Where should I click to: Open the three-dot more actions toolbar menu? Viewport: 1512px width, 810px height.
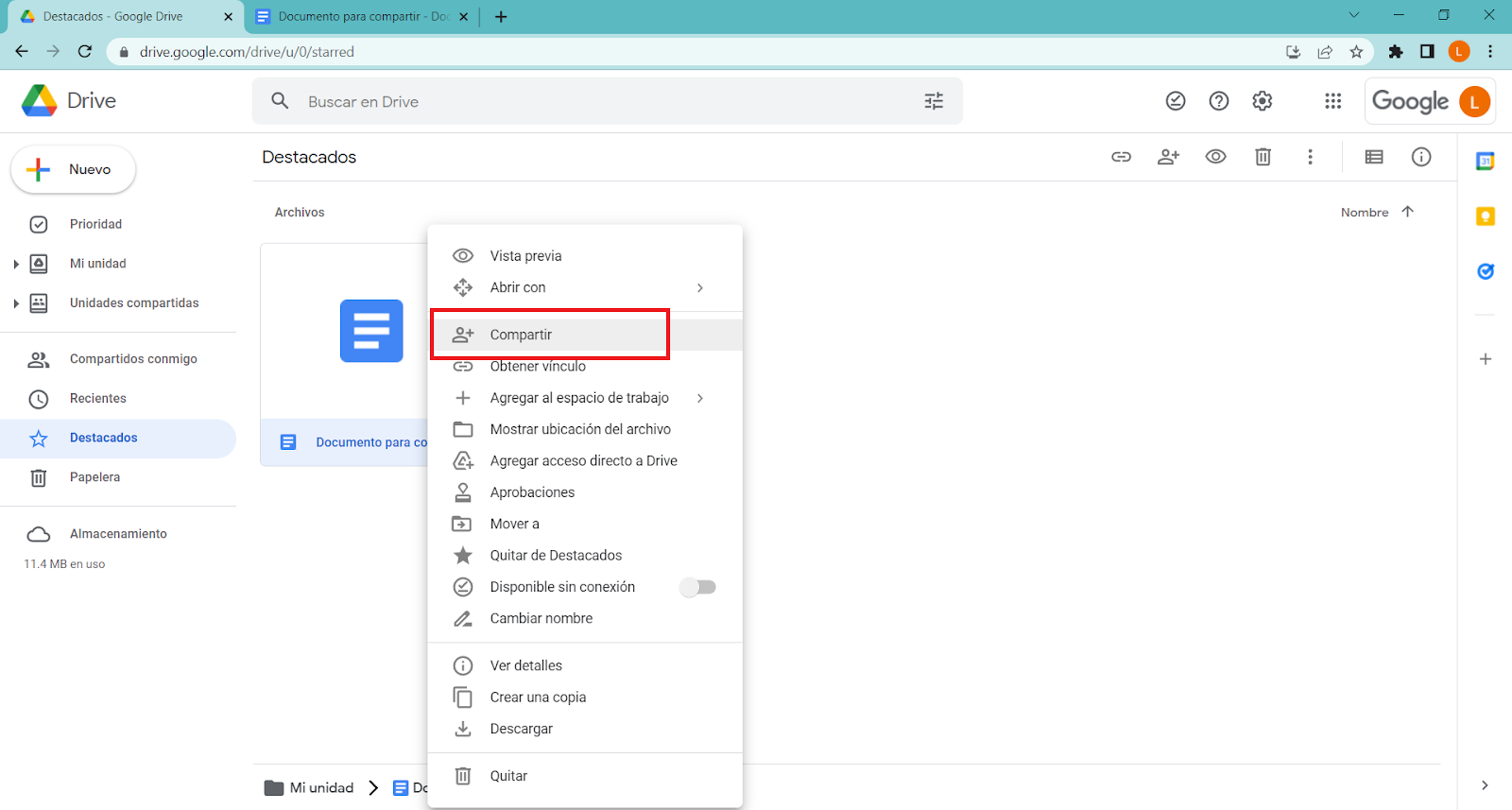(1310, 157)
